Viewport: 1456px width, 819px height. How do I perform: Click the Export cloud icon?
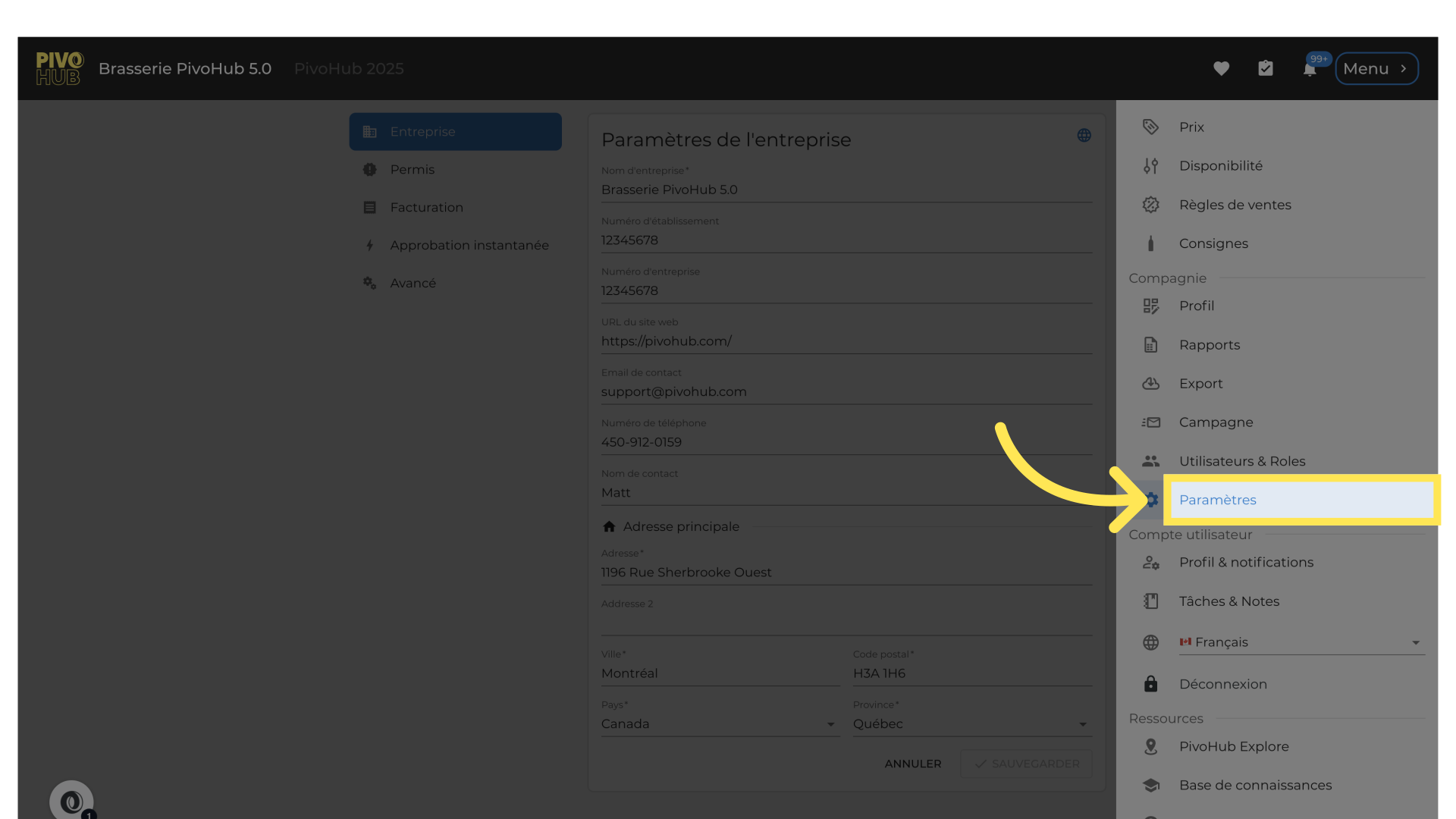(1150, 384)
